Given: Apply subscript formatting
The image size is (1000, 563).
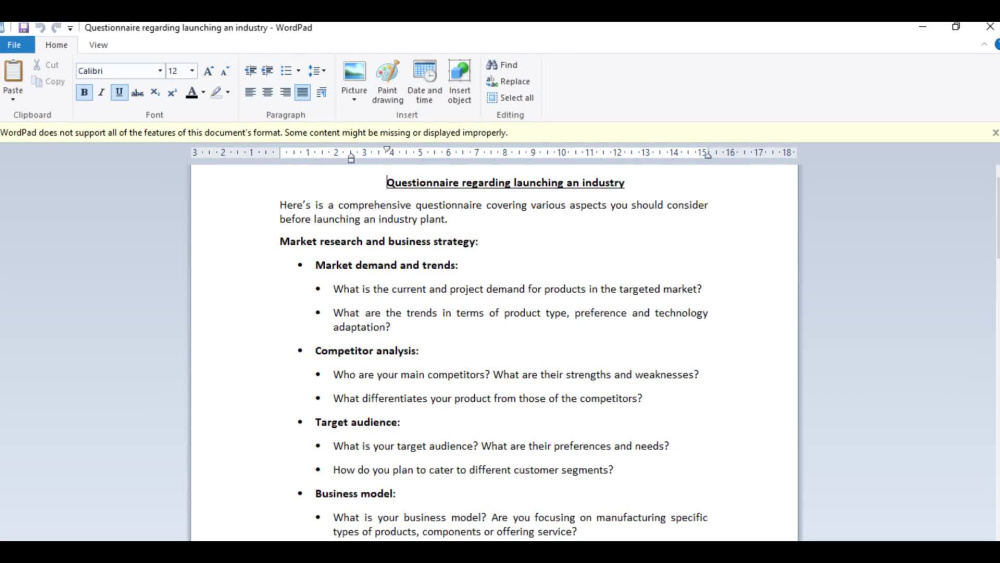Looking at the screenshot, I should pos(155,92).
